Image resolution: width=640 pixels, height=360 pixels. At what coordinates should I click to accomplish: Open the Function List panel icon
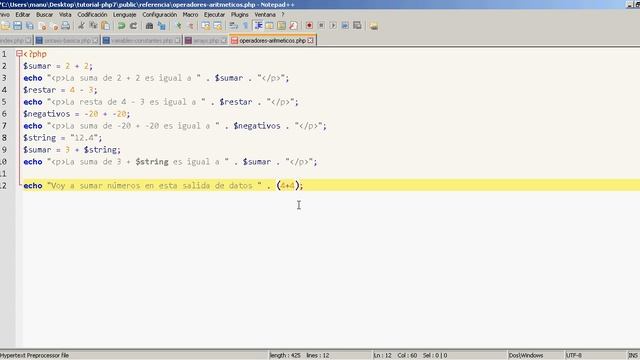pyautogui.click(x=293, y=26)
